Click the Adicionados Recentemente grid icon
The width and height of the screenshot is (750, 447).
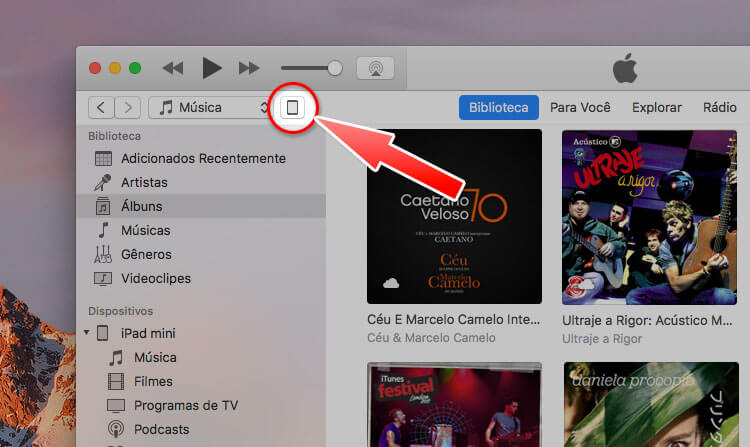click(103, 158)
